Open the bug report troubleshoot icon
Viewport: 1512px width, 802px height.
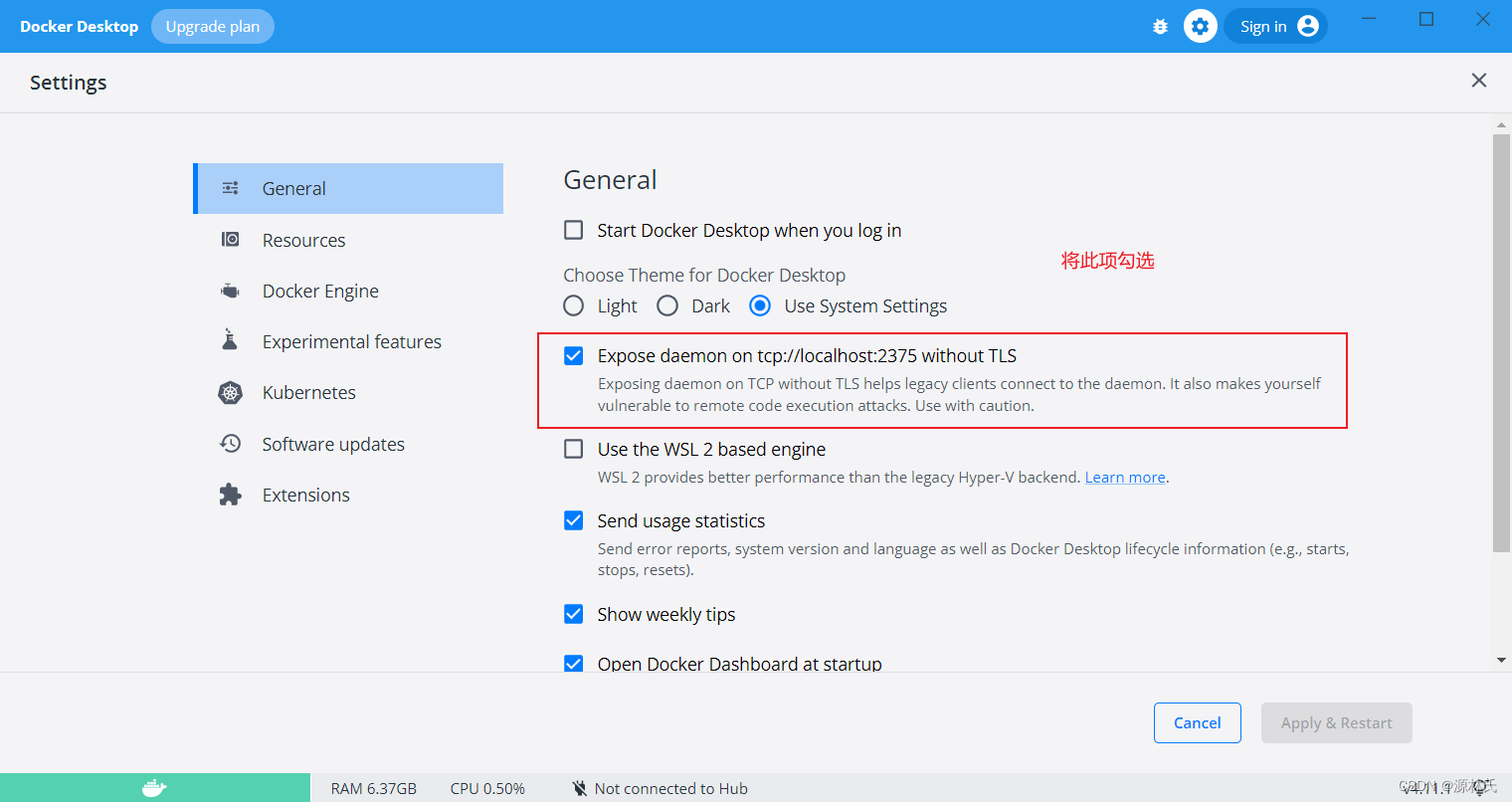(1160, 27)
